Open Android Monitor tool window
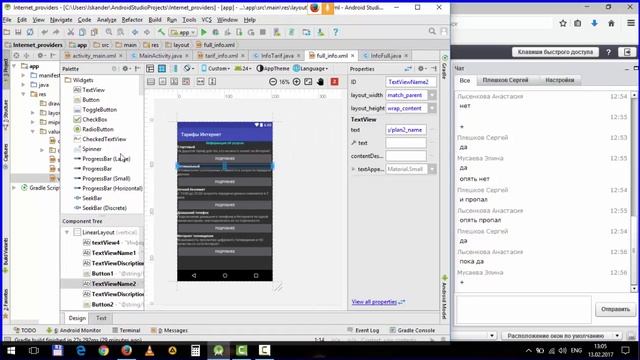The height and width of the screenshot is (360, 640). click(74, 330)
